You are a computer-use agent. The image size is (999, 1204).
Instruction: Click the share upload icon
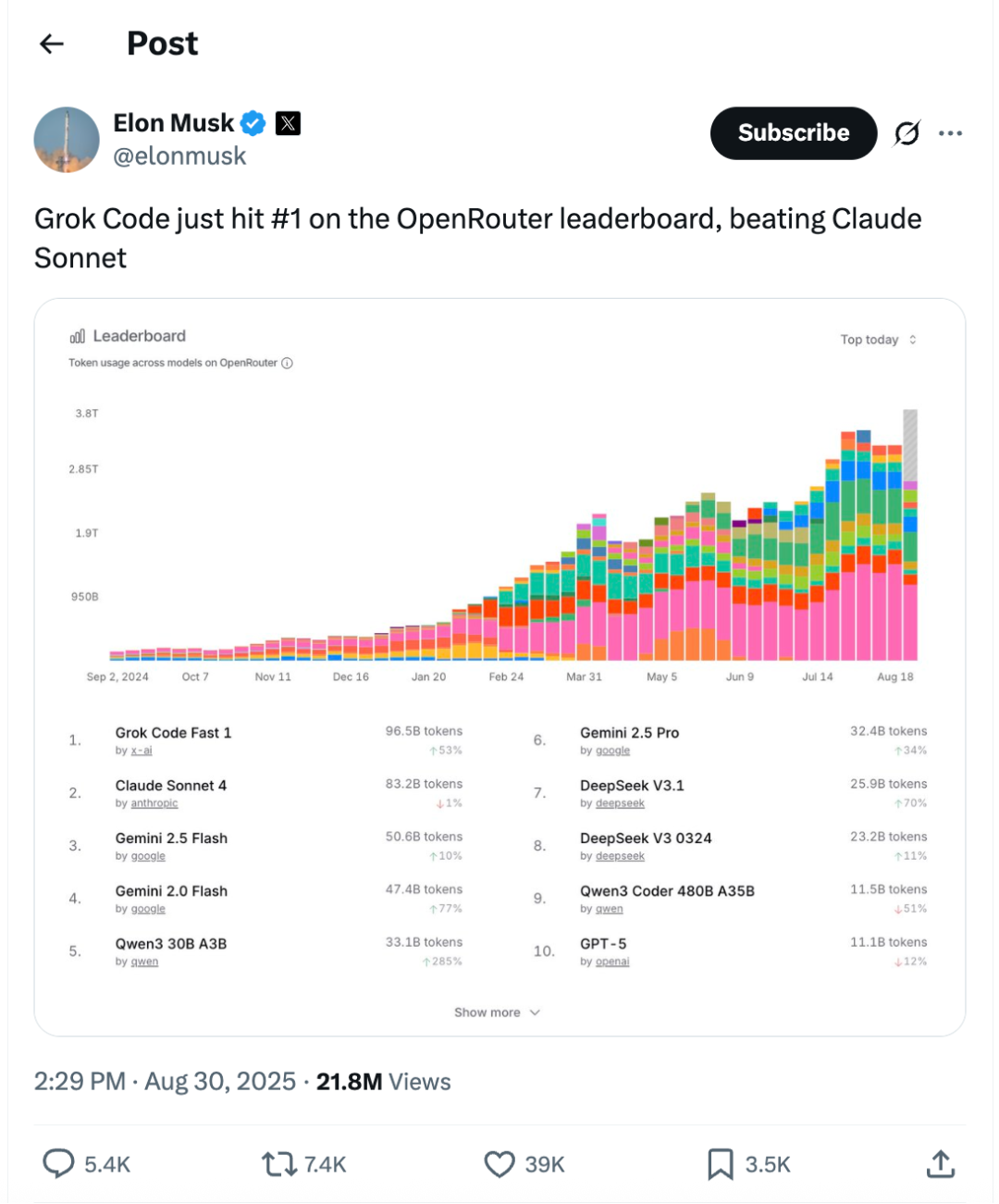coord(940,1163)
